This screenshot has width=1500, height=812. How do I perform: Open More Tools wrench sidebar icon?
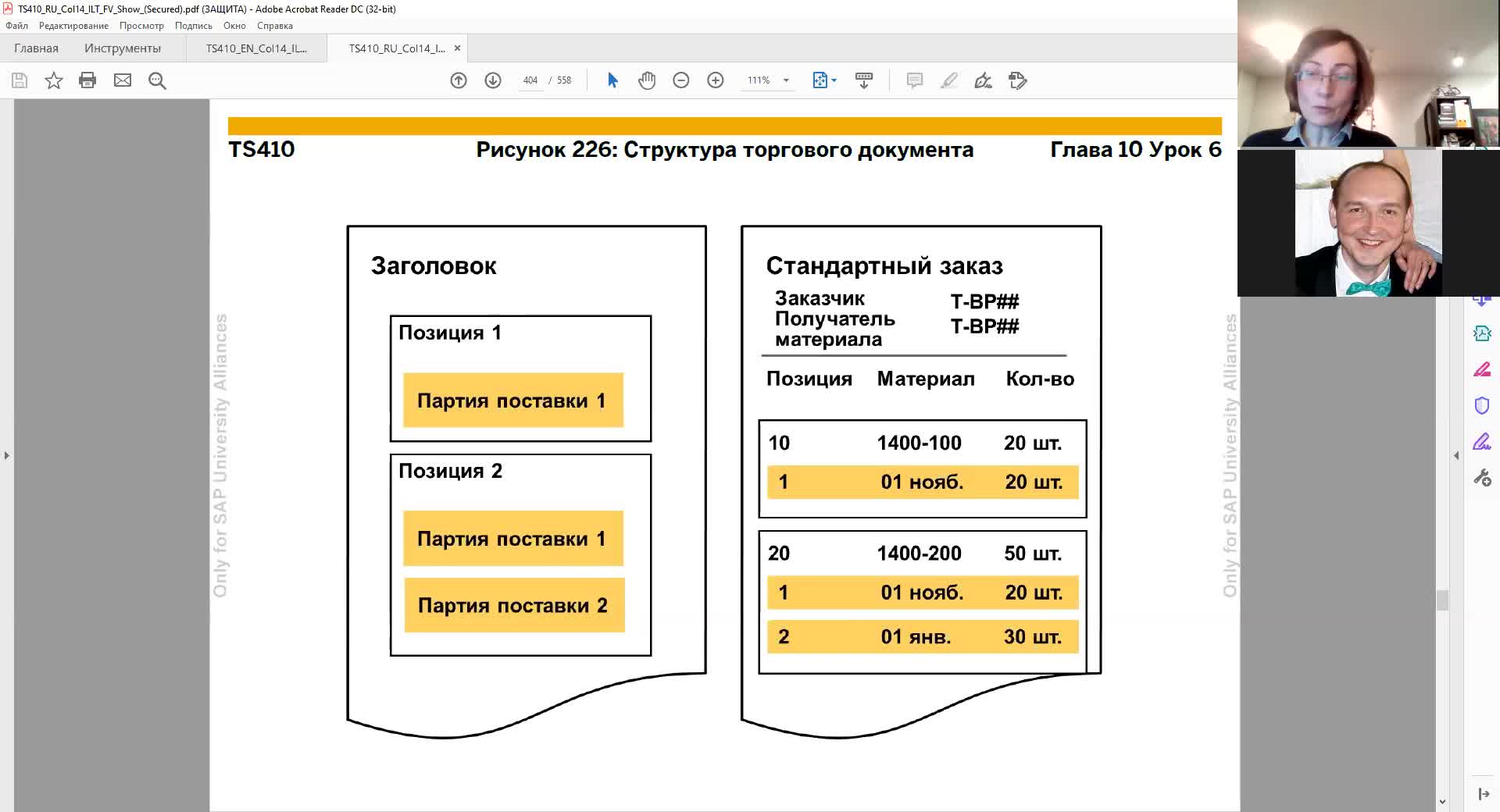tap(1482, 478)
